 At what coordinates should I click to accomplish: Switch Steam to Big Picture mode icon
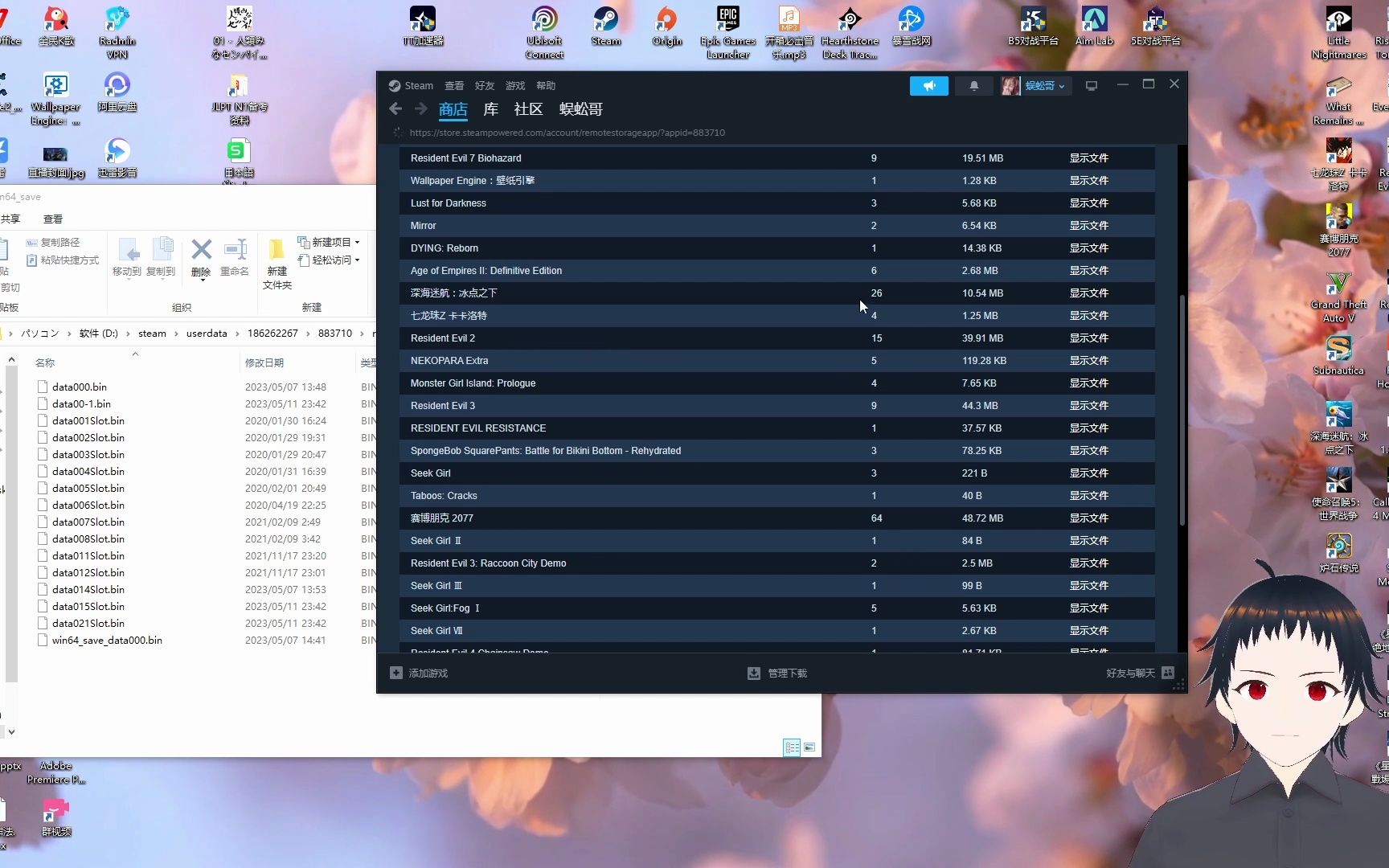[x=1091, y=86]
